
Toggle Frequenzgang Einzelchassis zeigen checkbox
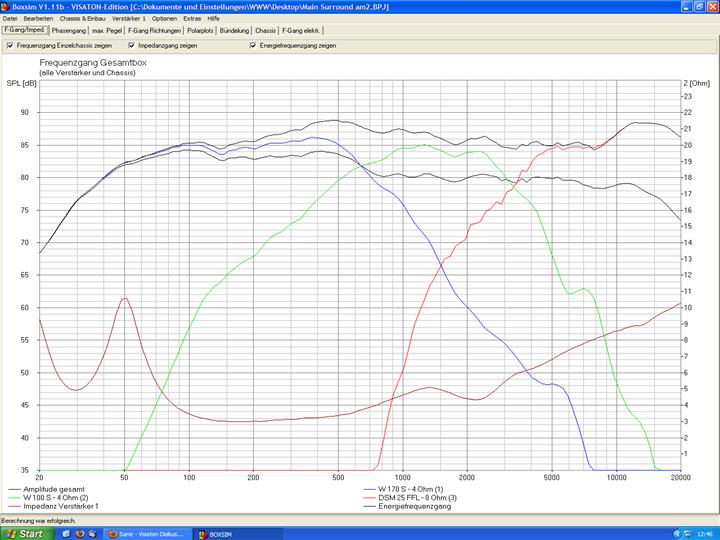[10, 45]
